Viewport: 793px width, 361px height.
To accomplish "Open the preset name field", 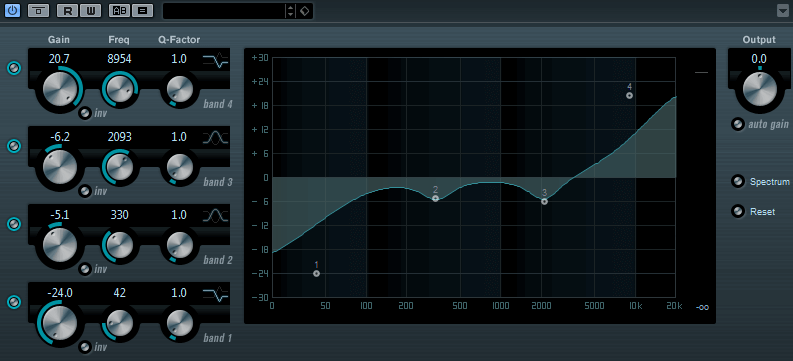I will pyautogui.click(x=224, y=11).
